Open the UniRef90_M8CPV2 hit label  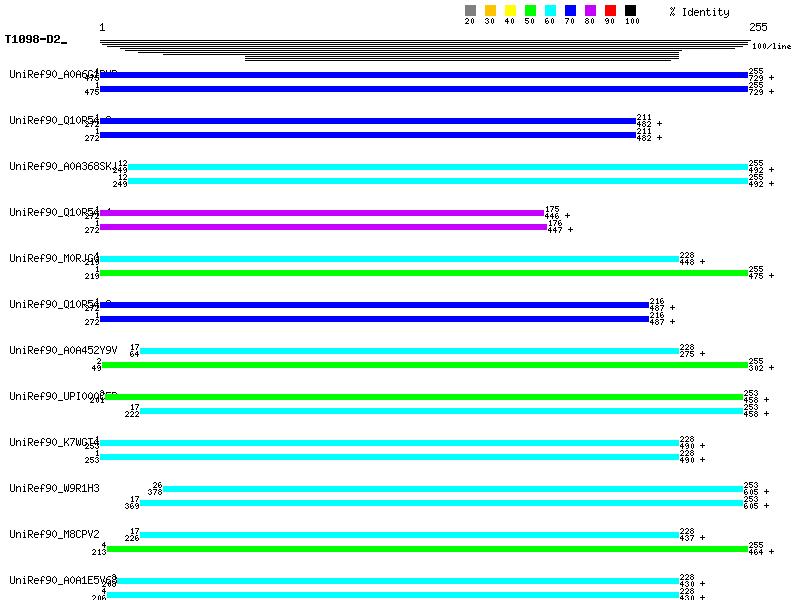pyautogui.click(x=55, y=534)
